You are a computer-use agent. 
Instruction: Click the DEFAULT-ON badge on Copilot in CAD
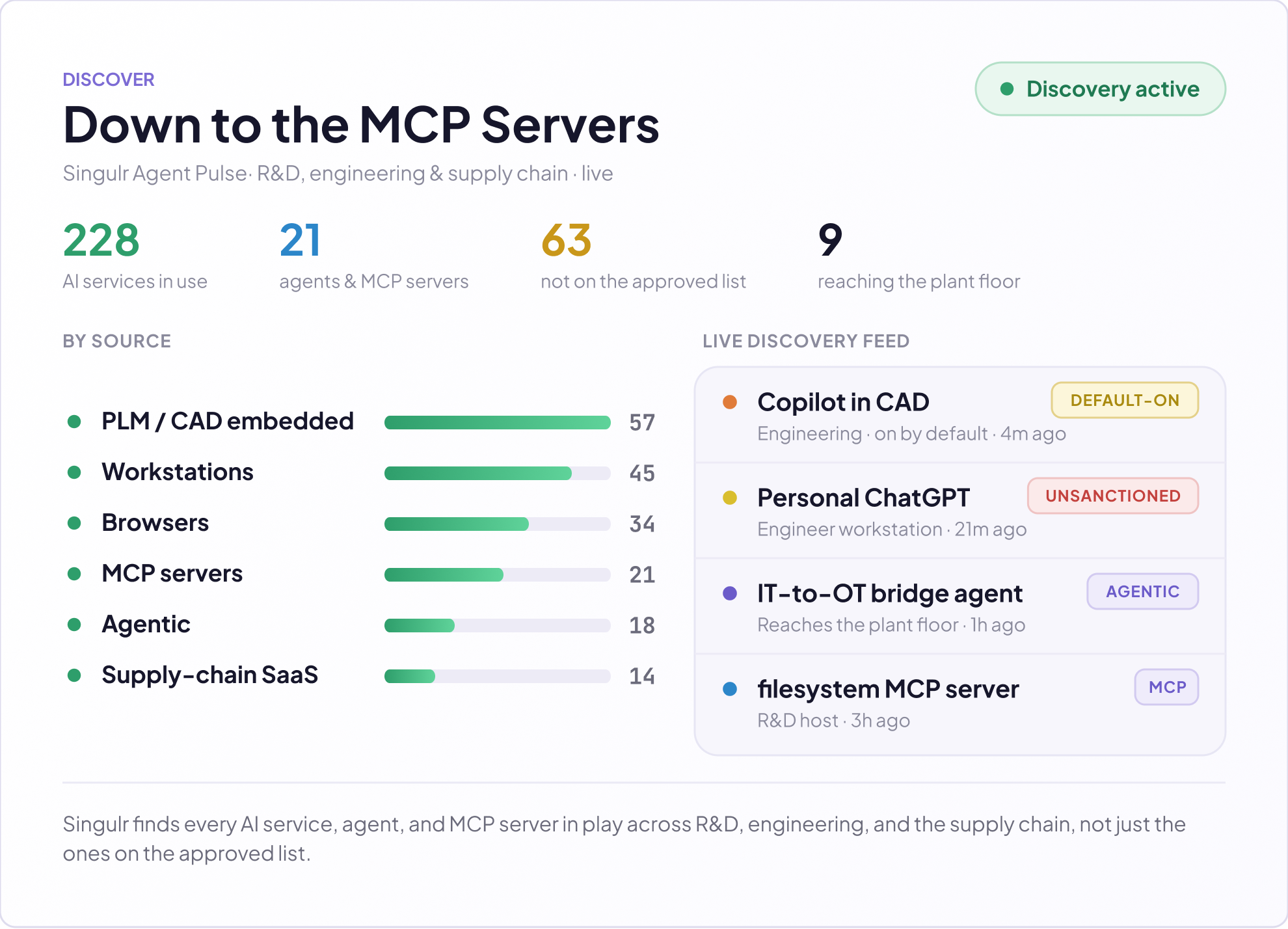tap(1125, 400)
